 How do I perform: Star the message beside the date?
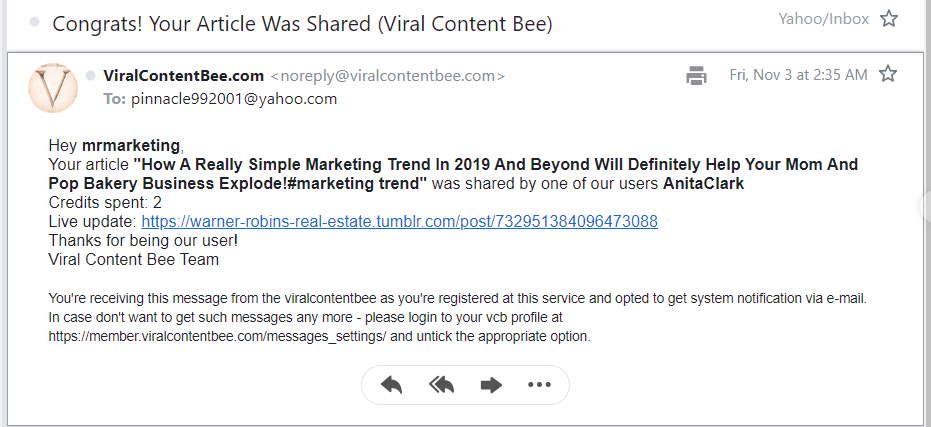pyautogui.click(x=887, y=75)
